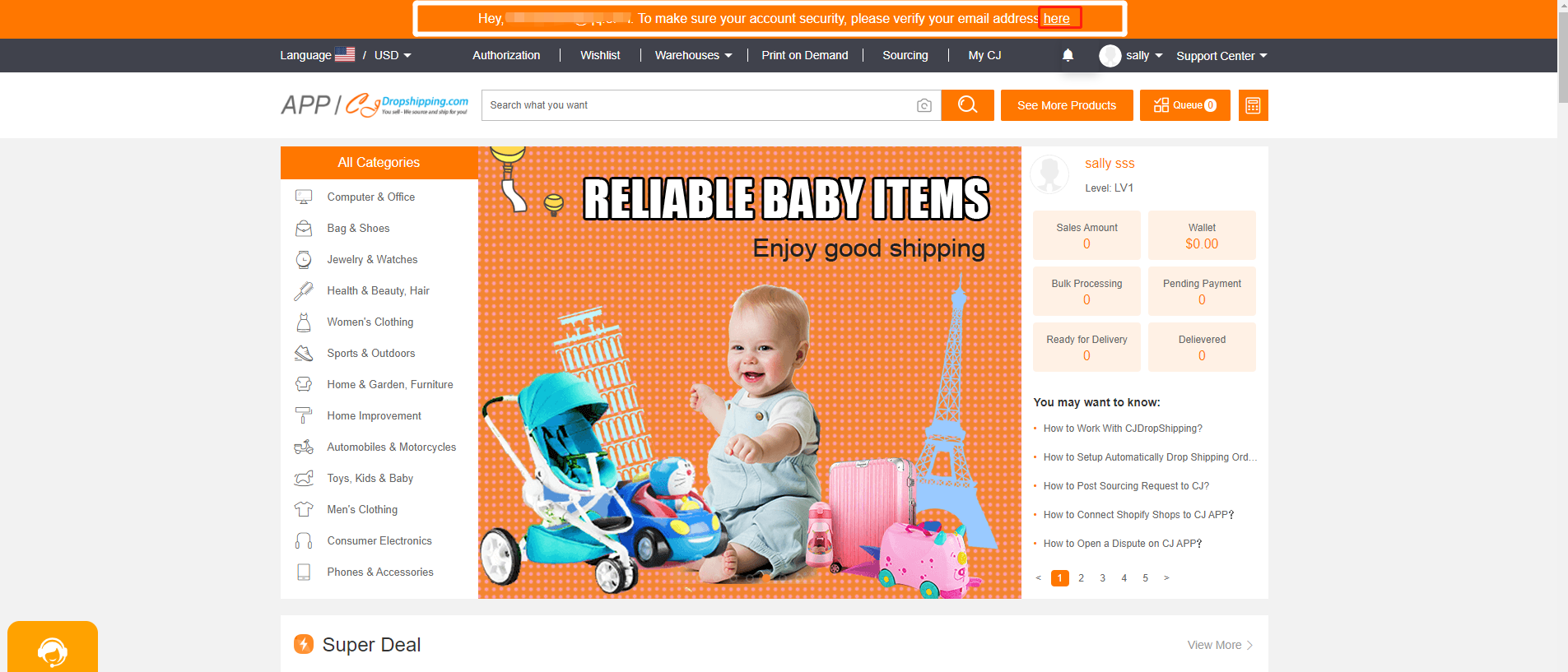Select the Toys, Kids & Baby category
The width and height of the screenshot is (1568, 672).
pos(370,478)
